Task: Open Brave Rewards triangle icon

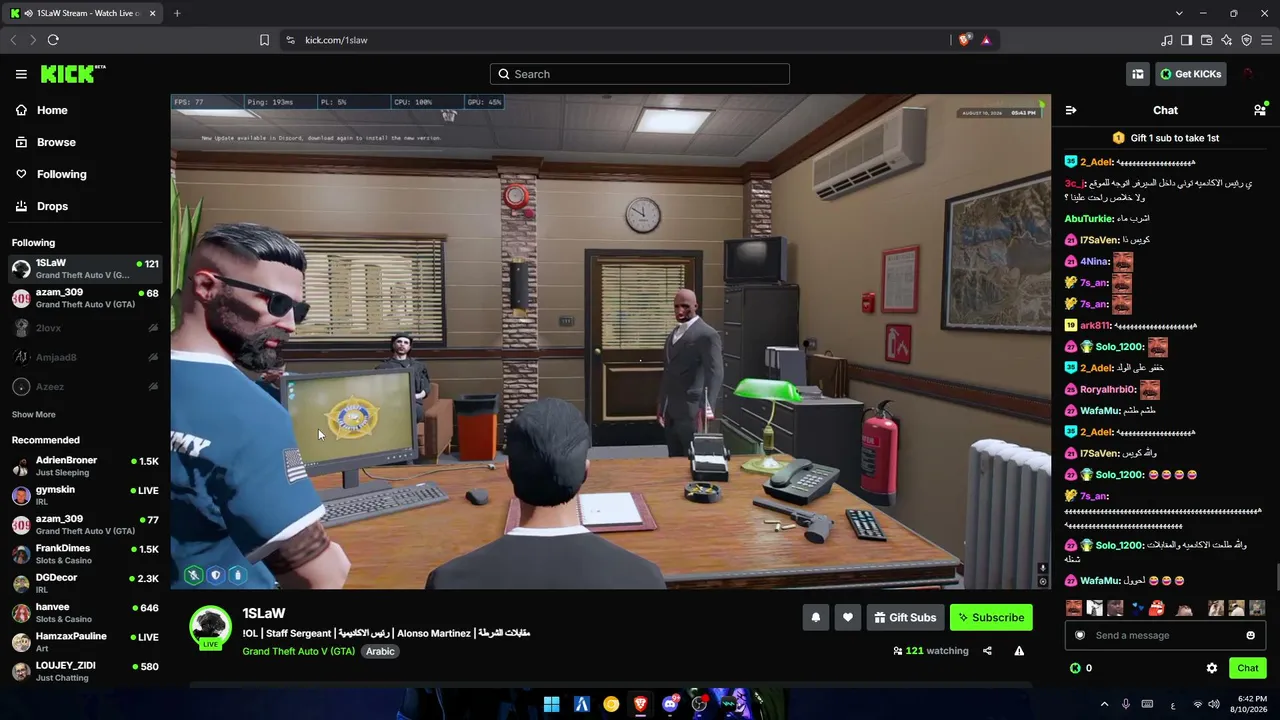Action: (x=986, y=40)
